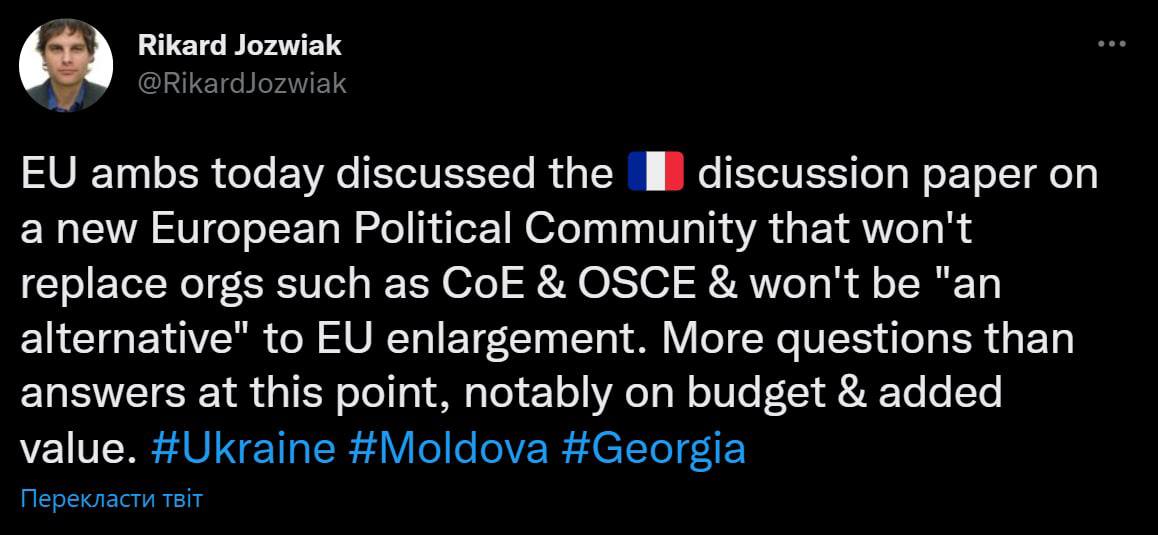This screenshot has width=1158, height=535.
Task: Click the "Перекласти твіт" translate link
Action: click(x=111, y=499)
